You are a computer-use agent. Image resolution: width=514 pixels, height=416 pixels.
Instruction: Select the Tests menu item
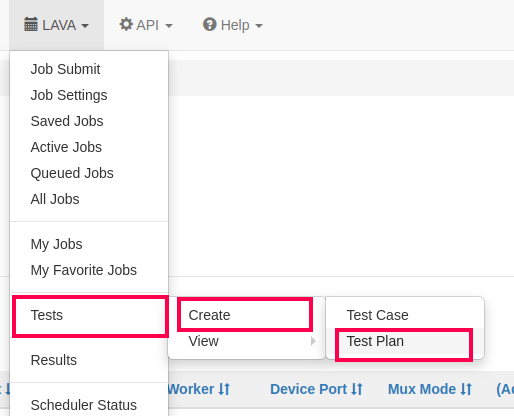click(89, 315)
